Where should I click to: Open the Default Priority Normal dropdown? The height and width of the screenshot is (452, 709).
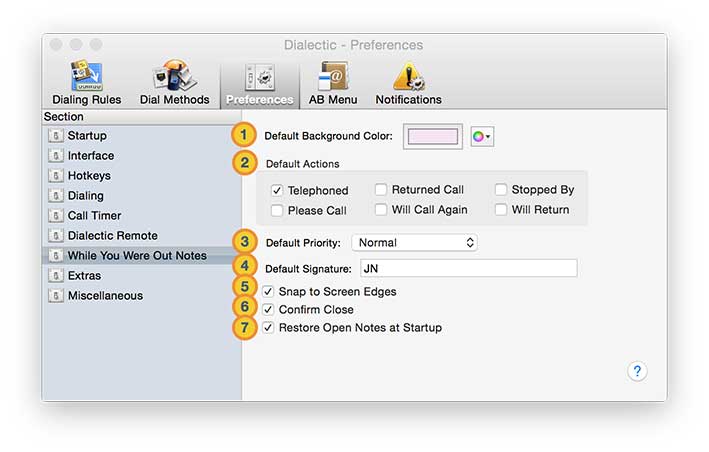pos(414,243)
